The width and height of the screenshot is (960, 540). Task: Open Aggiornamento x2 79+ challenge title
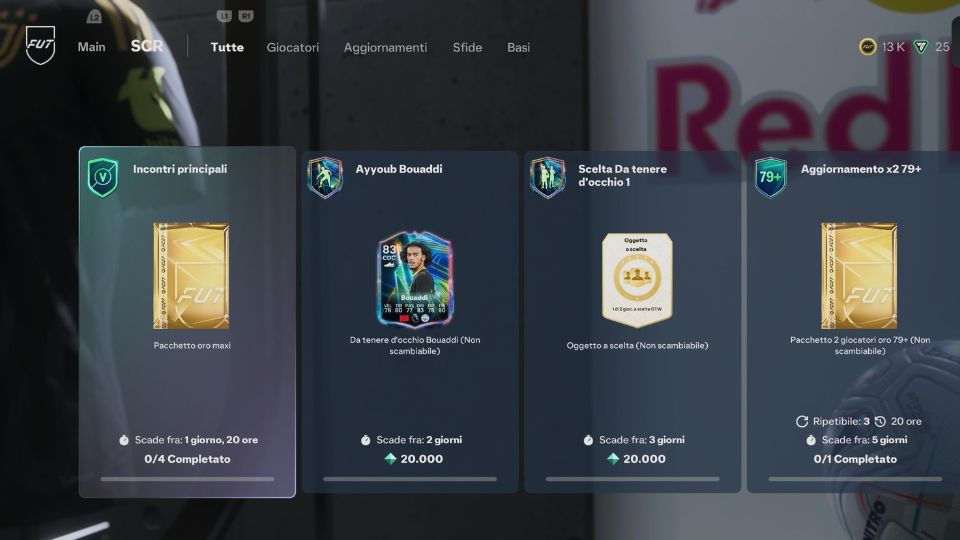[861, 169]
